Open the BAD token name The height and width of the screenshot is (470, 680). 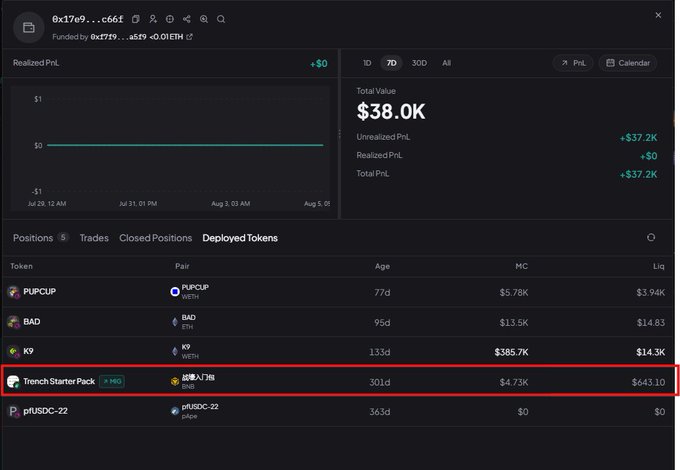point(32,321)
